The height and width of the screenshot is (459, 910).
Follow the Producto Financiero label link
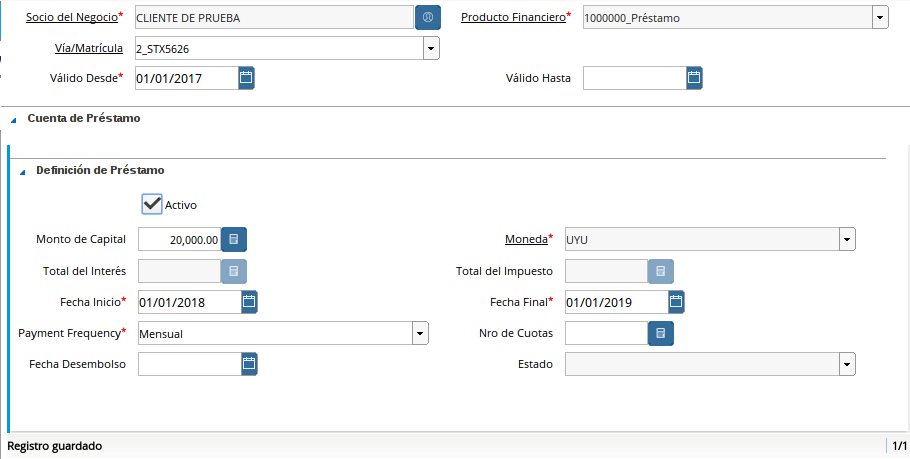513,18
